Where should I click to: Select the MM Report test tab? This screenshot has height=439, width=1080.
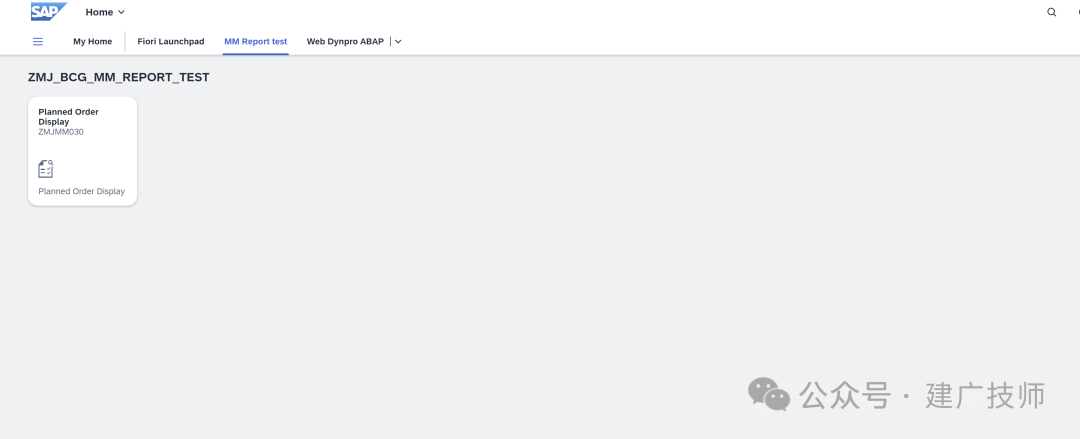pos(256,41)
